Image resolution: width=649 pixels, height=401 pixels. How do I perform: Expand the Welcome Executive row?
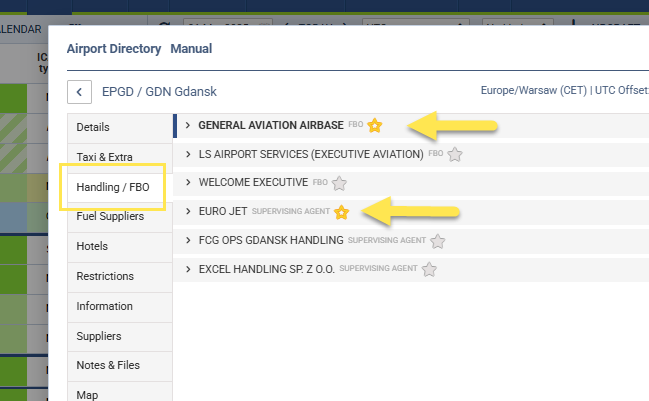(188, 182)
